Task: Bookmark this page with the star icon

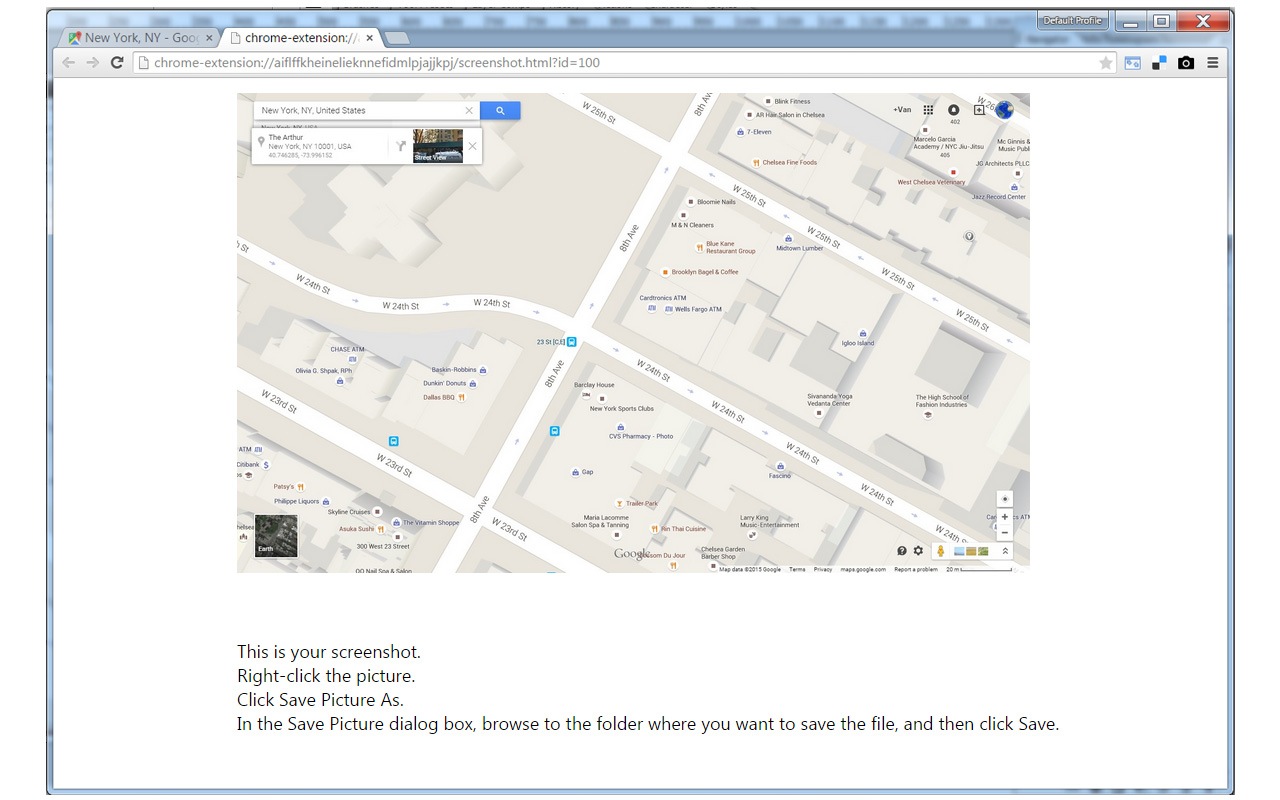Action: [1105, 63]
